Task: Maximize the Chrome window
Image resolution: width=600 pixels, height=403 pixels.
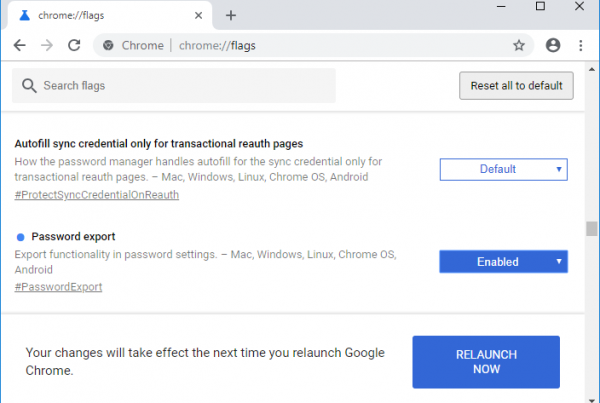Action: point(540,6)
